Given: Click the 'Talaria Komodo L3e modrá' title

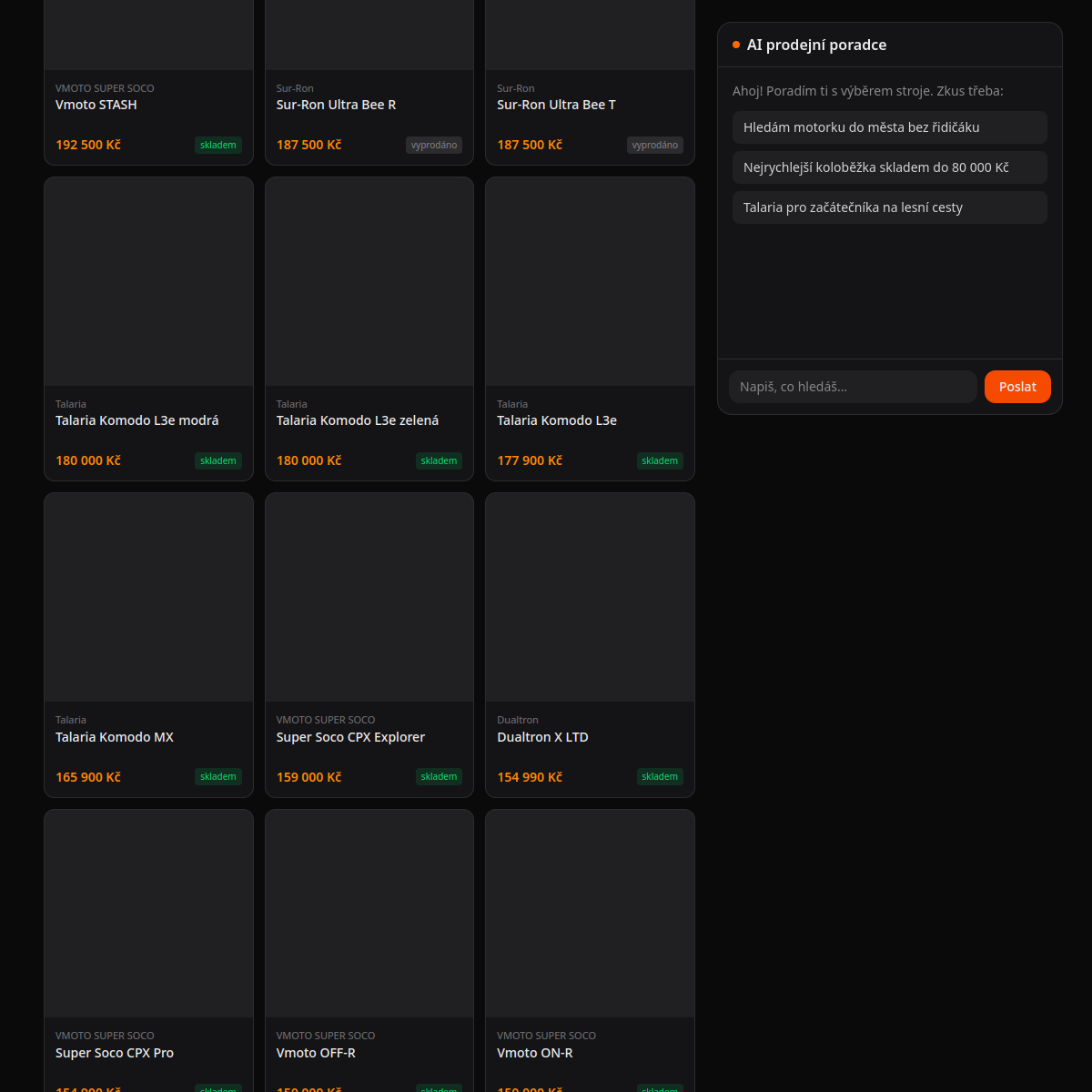Looking at the screenshot, I should (137, 420).
